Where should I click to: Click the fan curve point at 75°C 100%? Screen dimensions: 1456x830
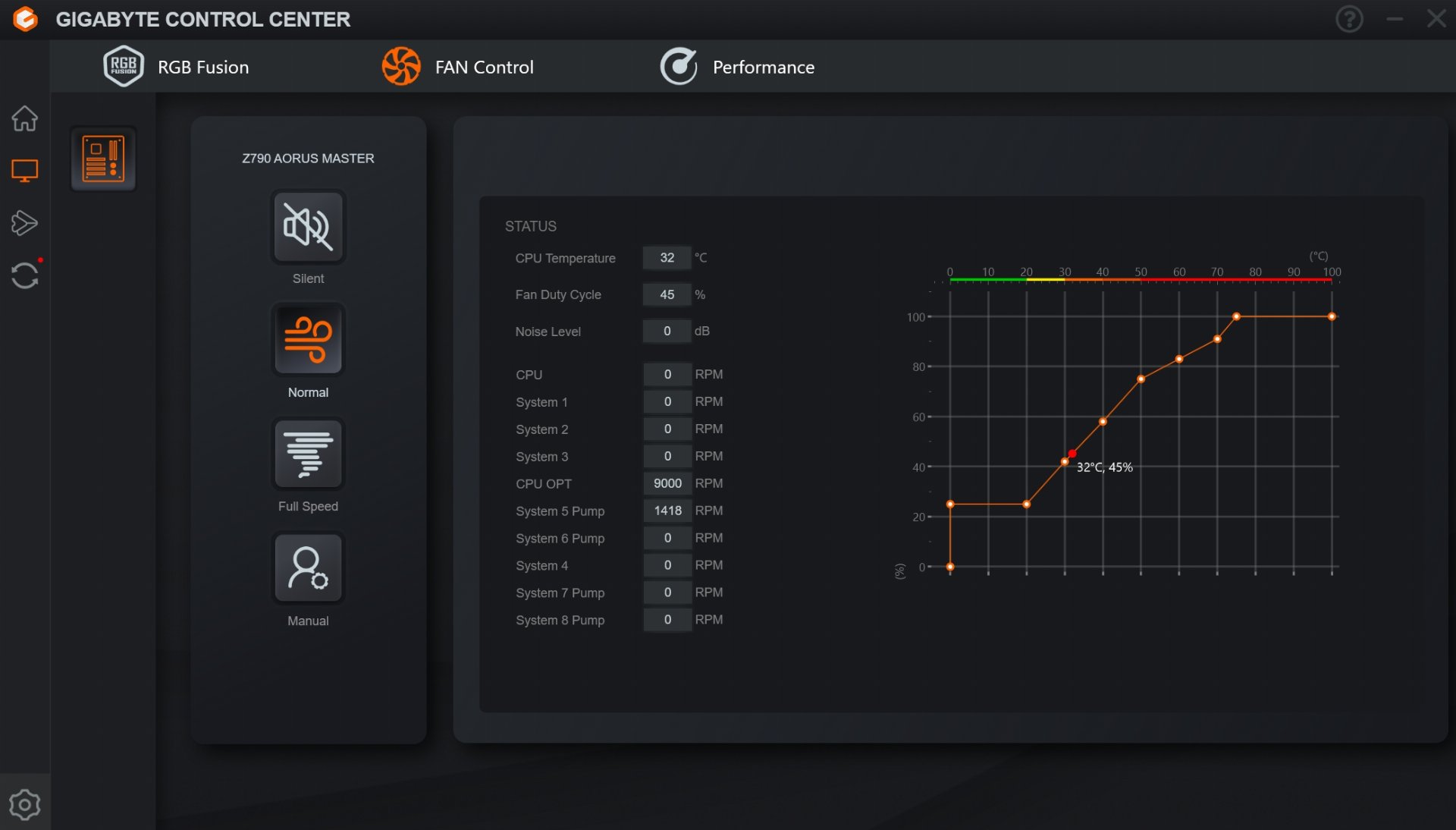(1236, 316)
